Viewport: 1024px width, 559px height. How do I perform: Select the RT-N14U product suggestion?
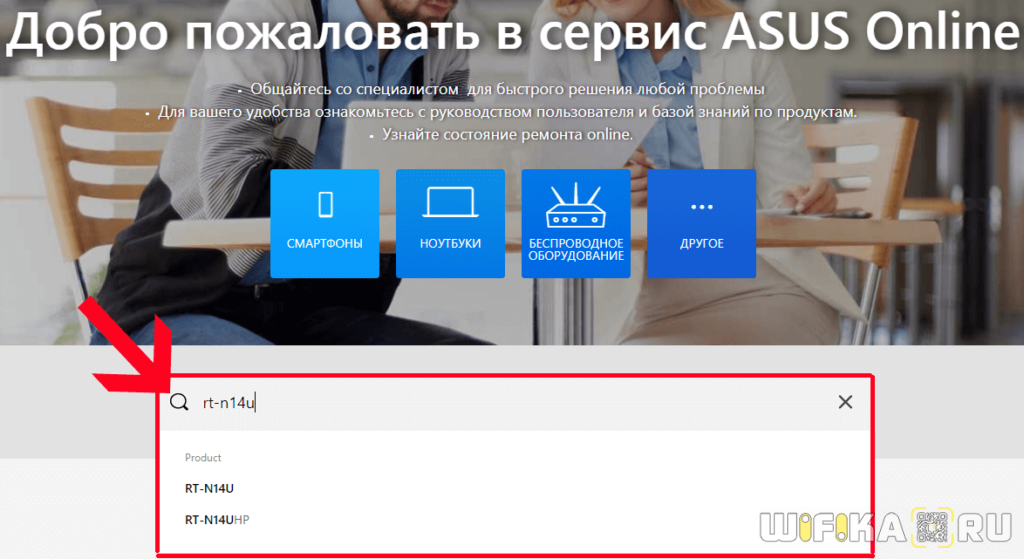point(209,488)
